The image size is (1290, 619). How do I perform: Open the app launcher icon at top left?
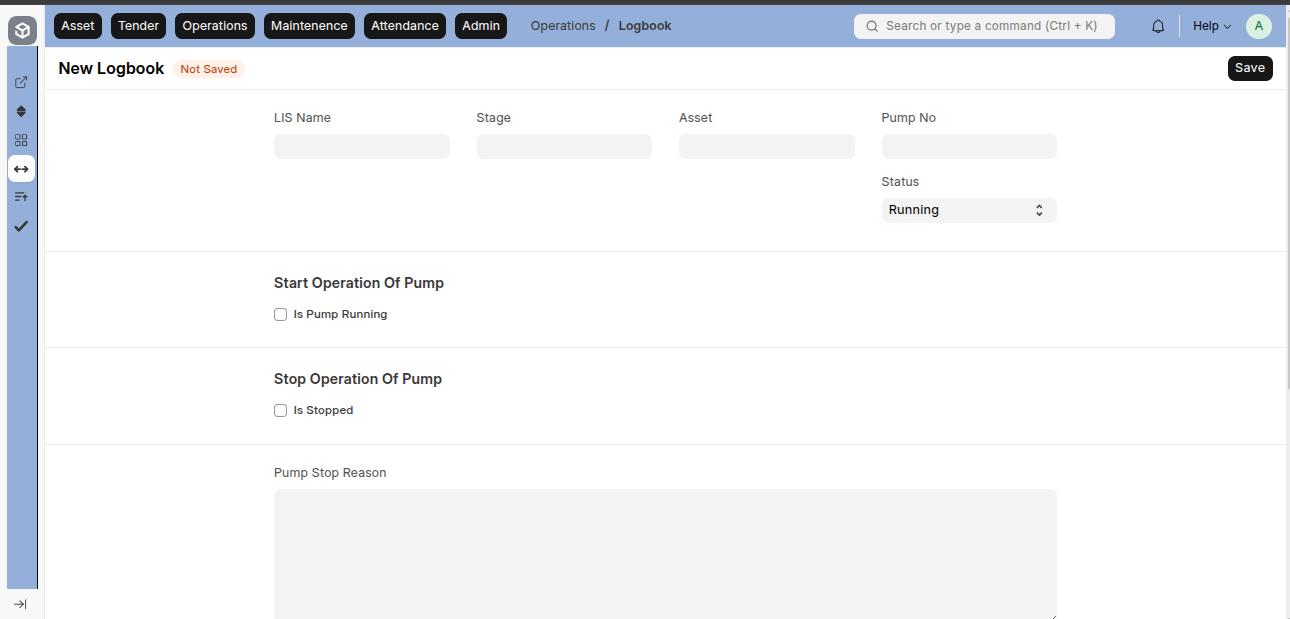(x=22, y=30)
